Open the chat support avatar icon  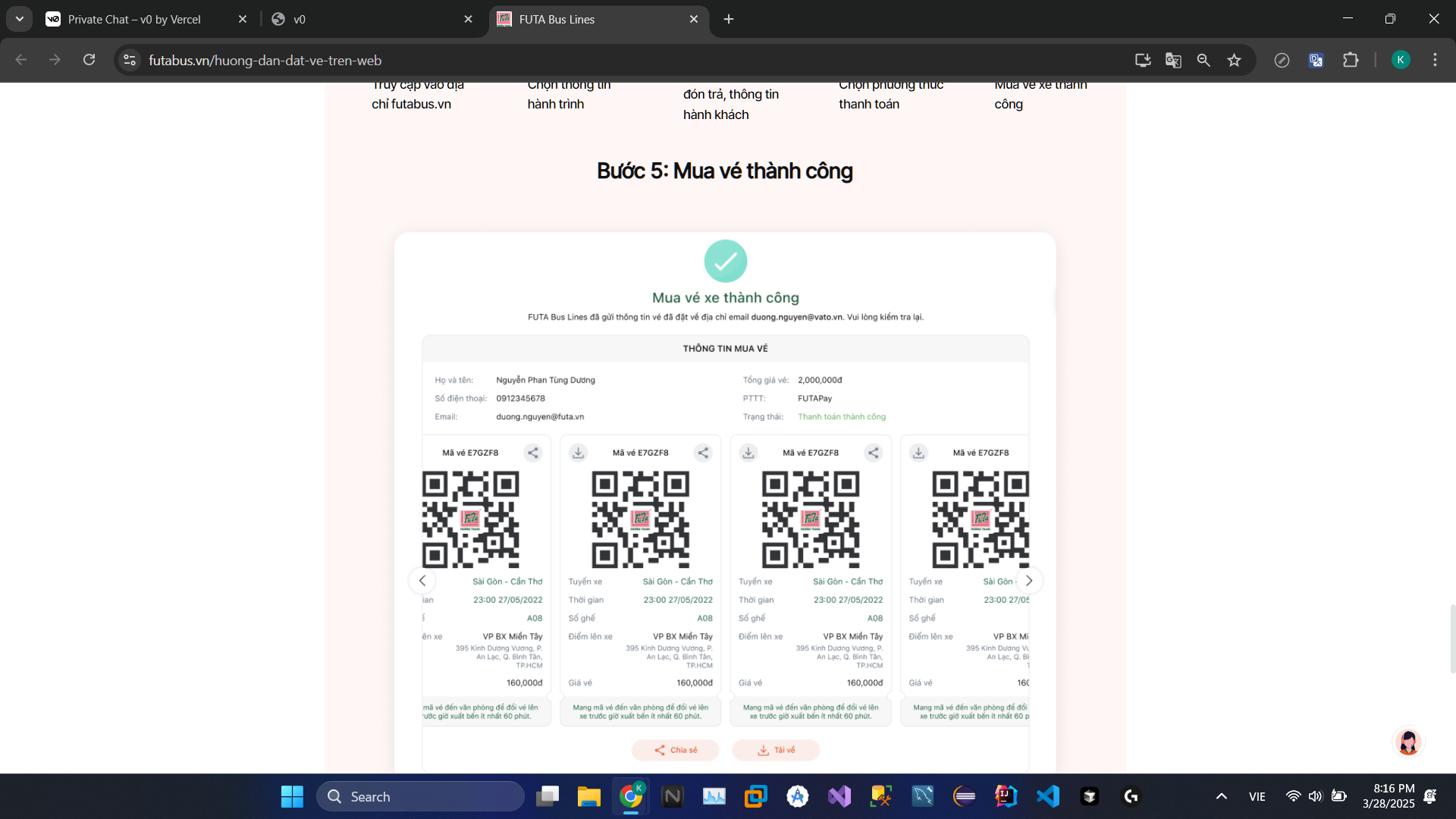coord(1408,742)
